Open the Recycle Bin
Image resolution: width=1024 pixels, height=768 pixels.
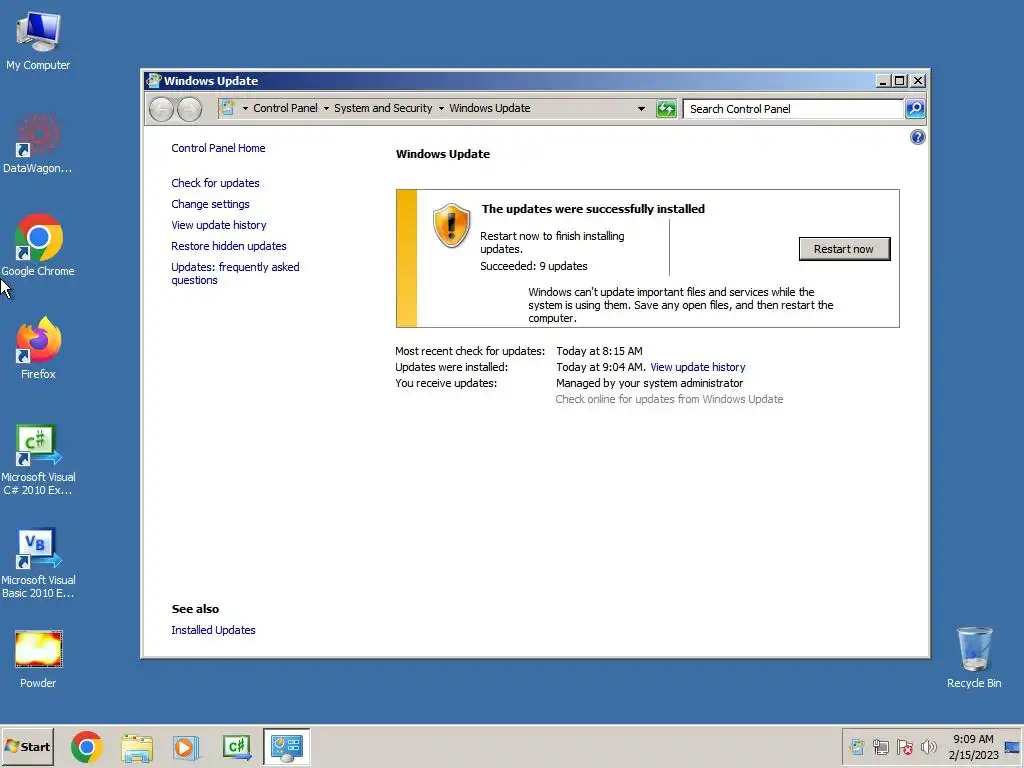(x=974, y=657)
